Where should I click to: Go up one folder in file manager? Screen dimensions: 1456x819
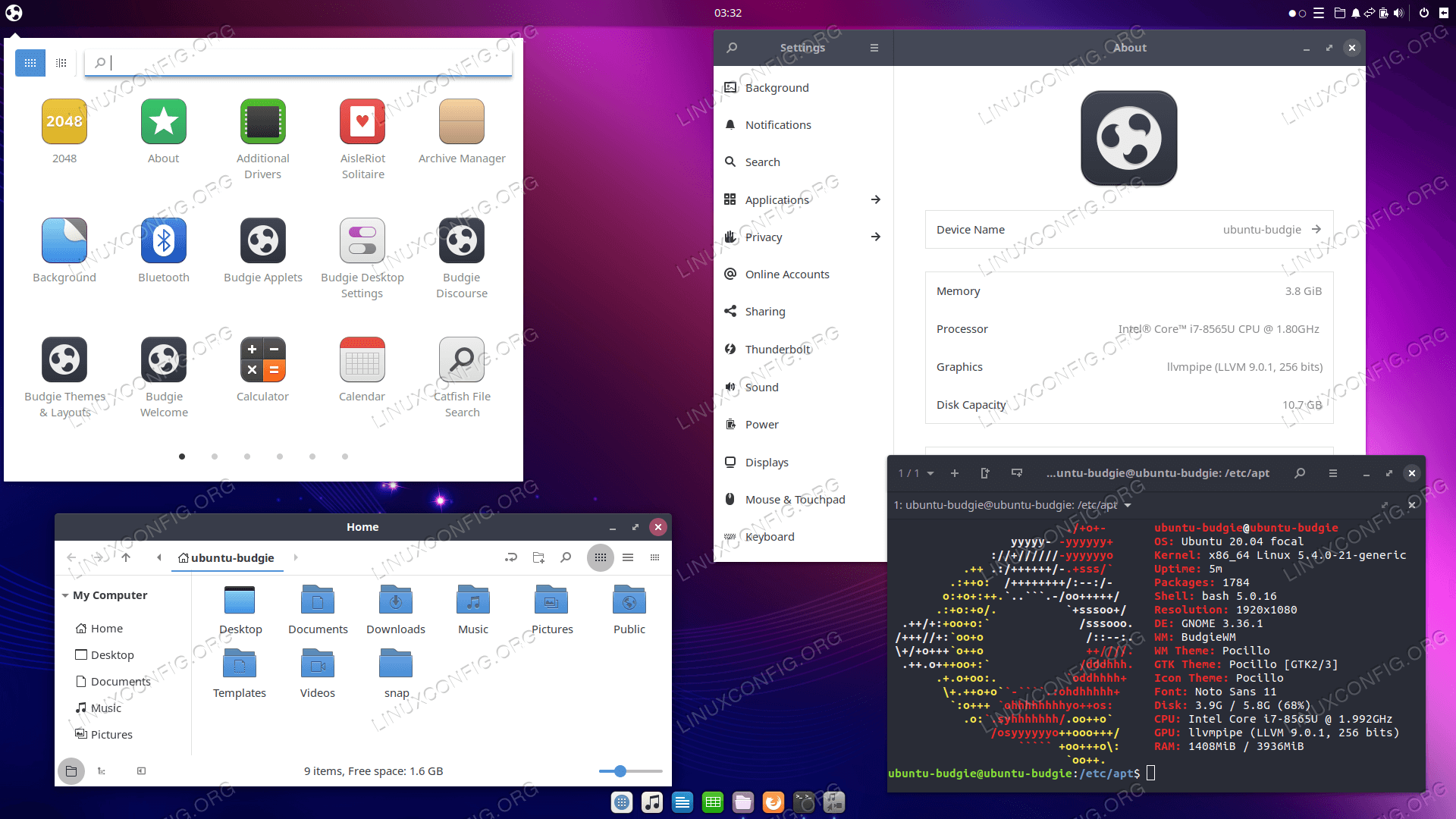tap(126, 557)
